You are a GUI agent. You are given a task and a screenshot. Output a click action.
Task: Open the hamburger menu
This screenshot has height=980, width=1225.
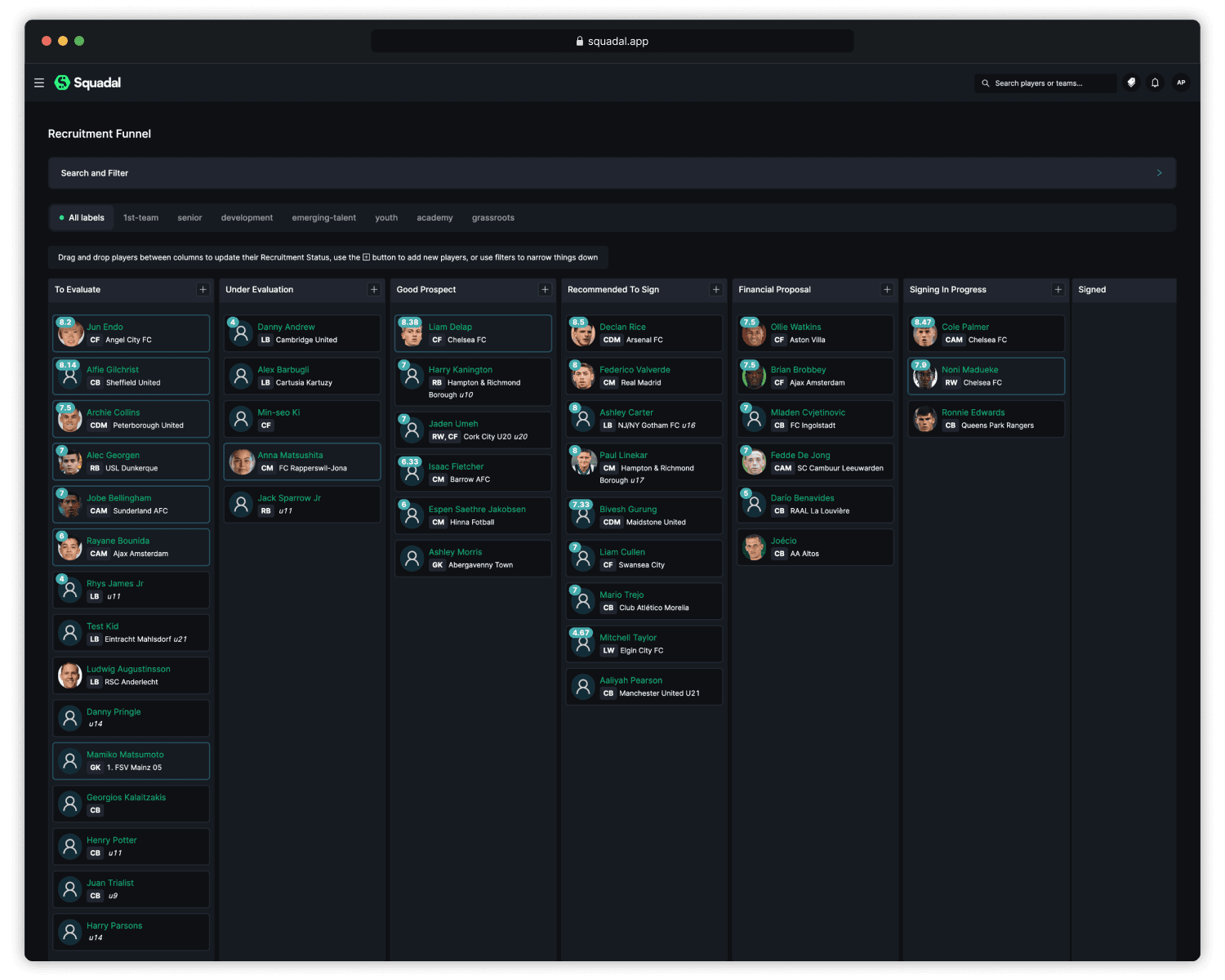click(38, 82)
